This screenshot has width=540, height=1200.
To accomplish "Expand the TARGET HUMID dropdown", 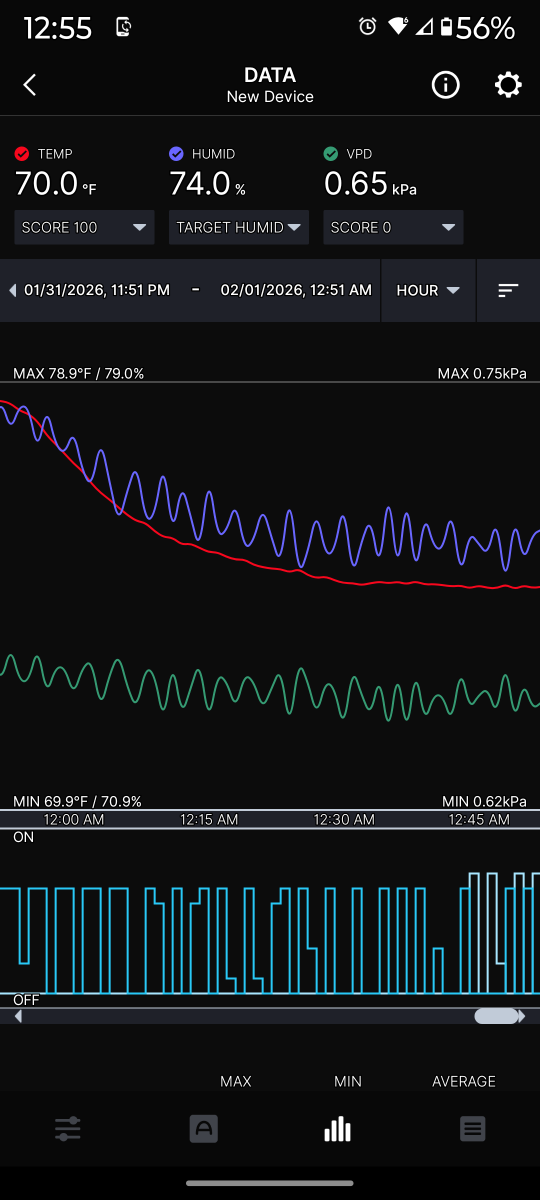I will click(239, 227).
